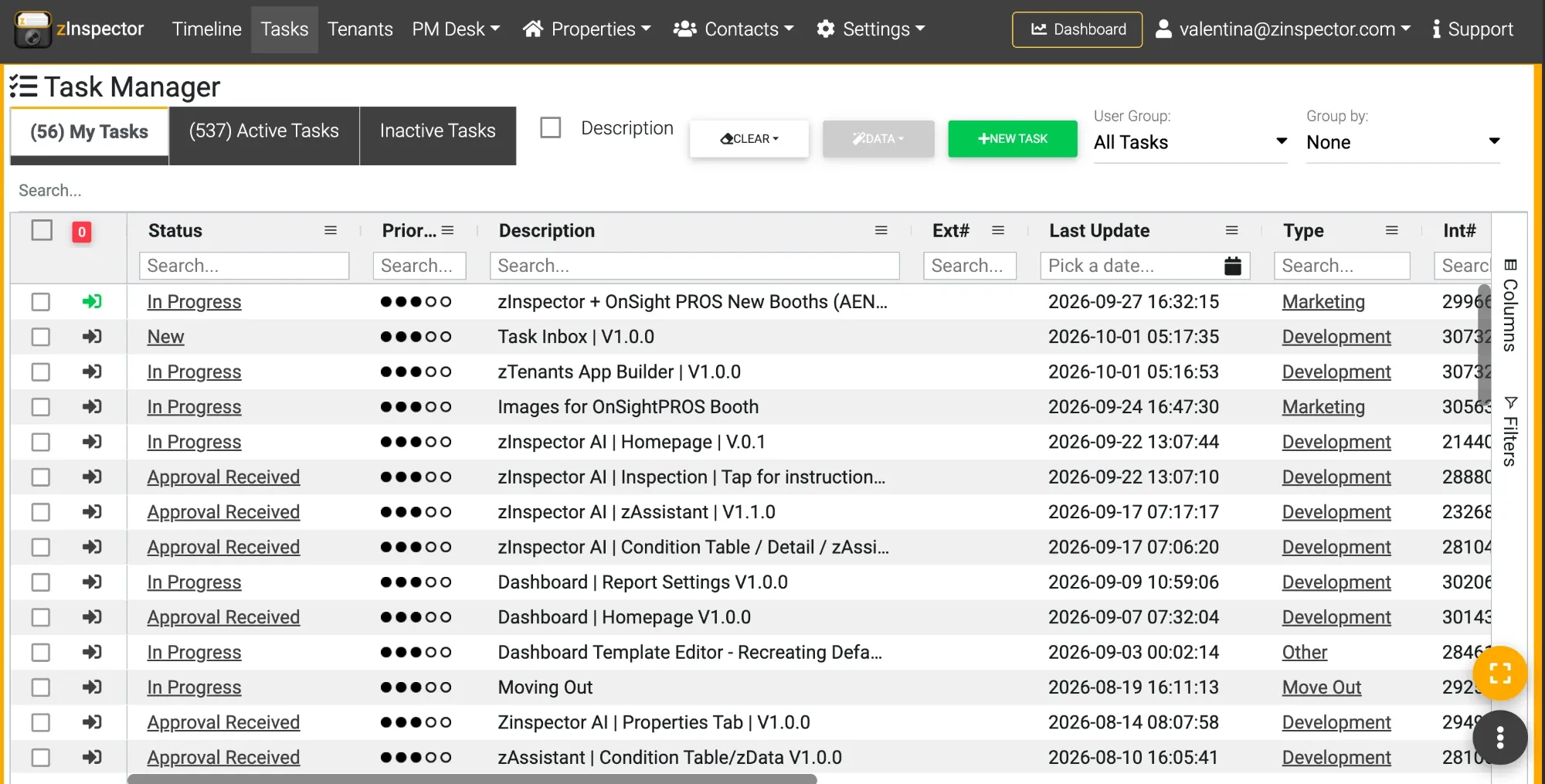This screenshot has width=1545, height=784.
Task: Click the zInspector camera logo
Action: (32, 29)
